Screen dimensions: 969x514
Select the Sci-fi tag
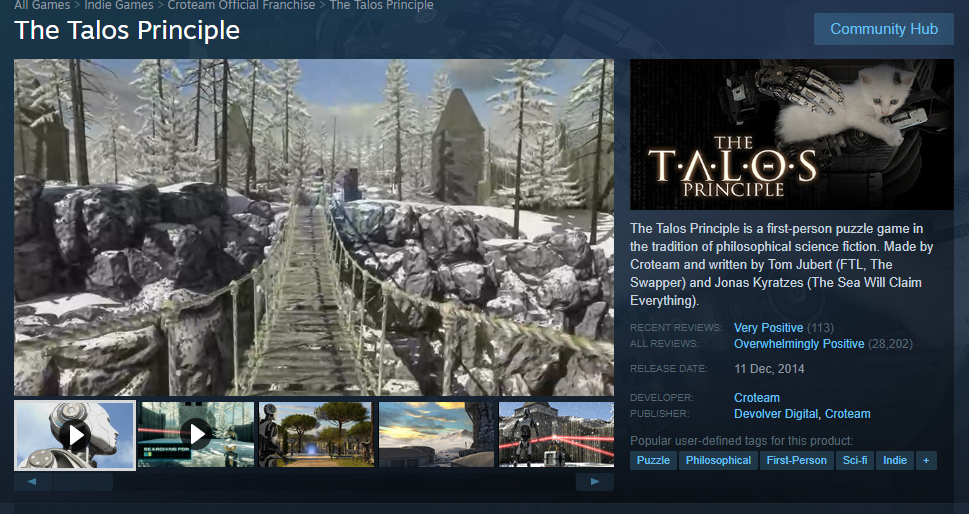(855, 460)
